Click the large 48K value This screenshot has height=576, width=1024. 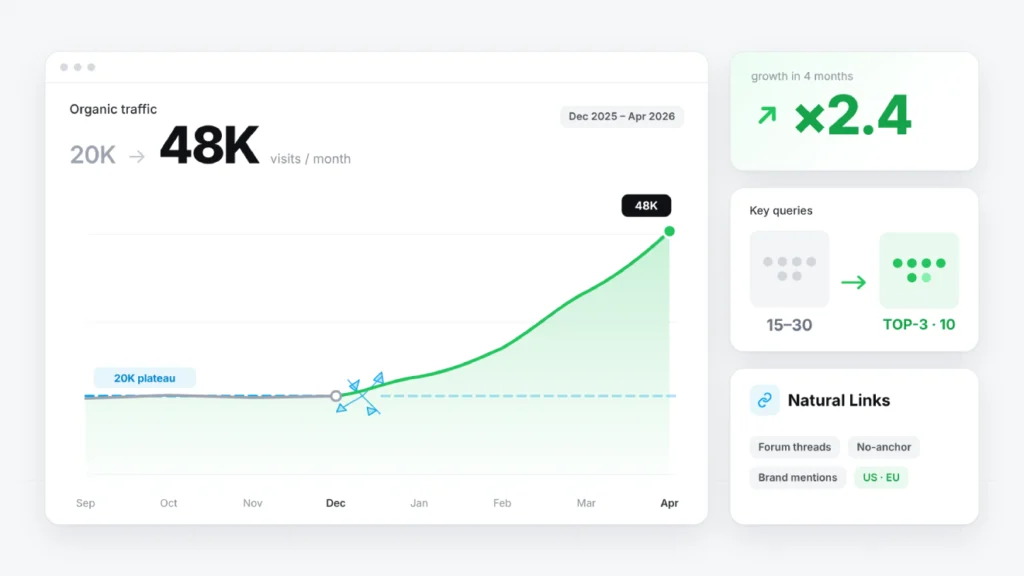coord(209,145)
